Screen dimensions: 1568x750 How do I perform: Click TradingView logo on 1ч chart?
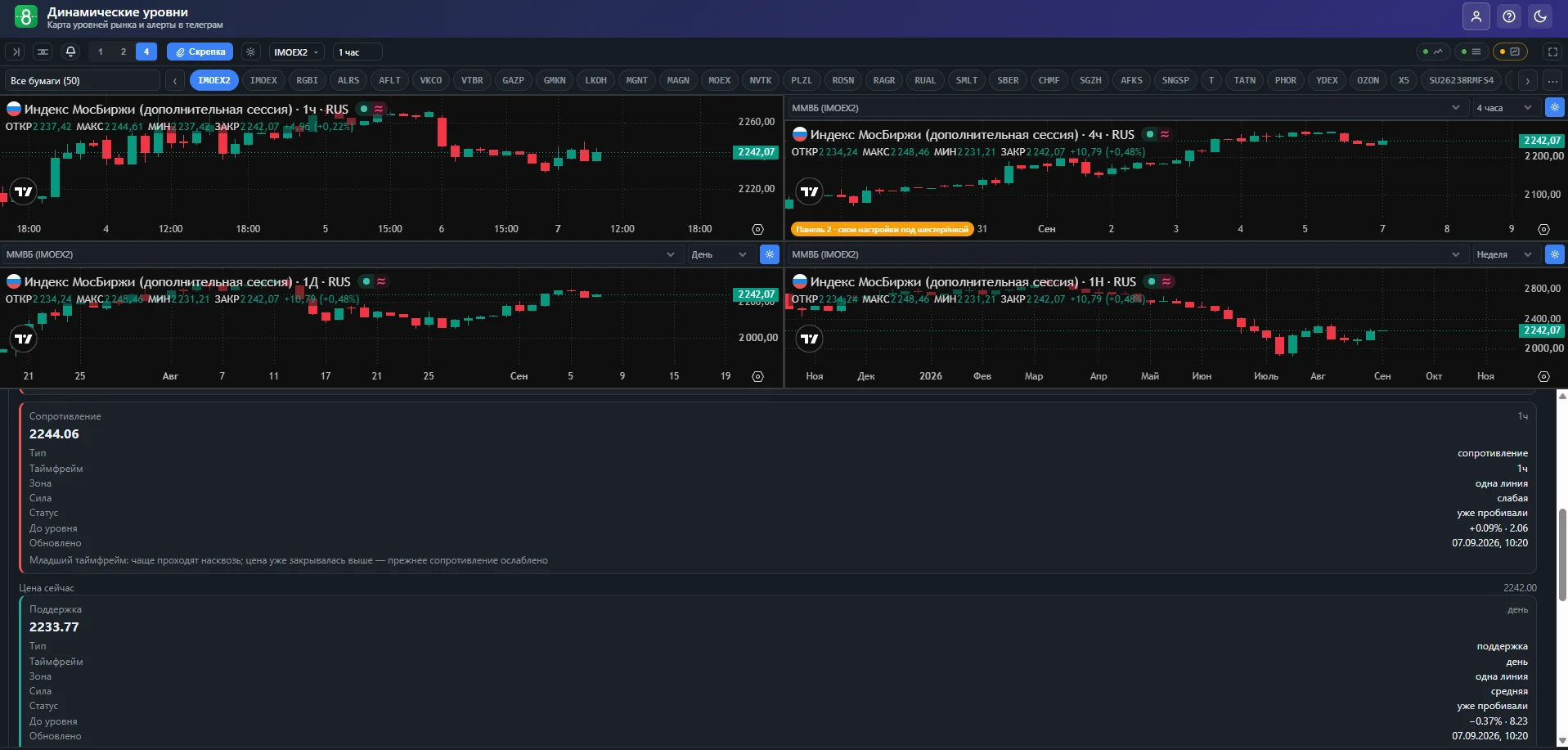(x=24, y=191)
